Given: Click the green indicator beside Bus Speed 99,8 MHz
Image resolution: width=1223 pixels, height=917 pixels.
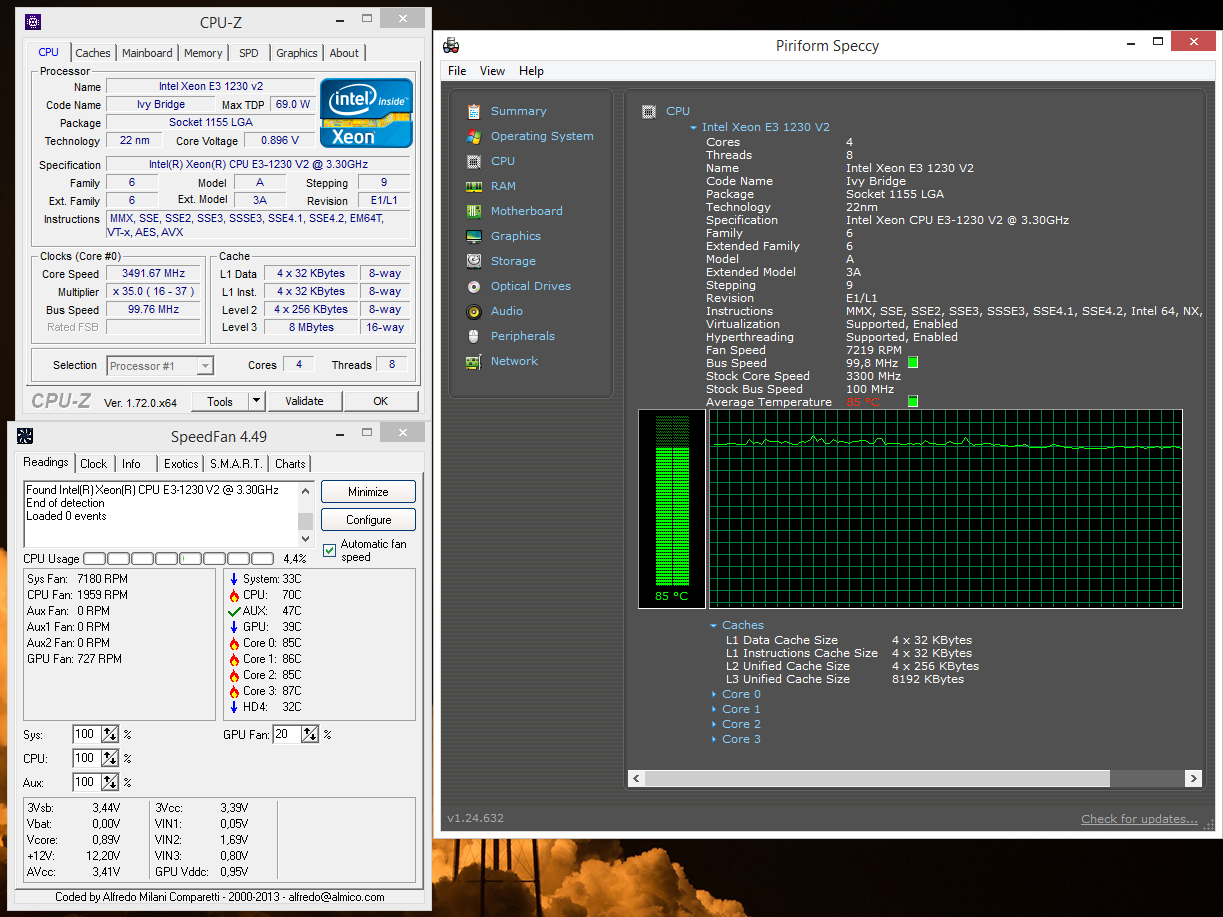Looking at the screenshot, I should [912, 363].
